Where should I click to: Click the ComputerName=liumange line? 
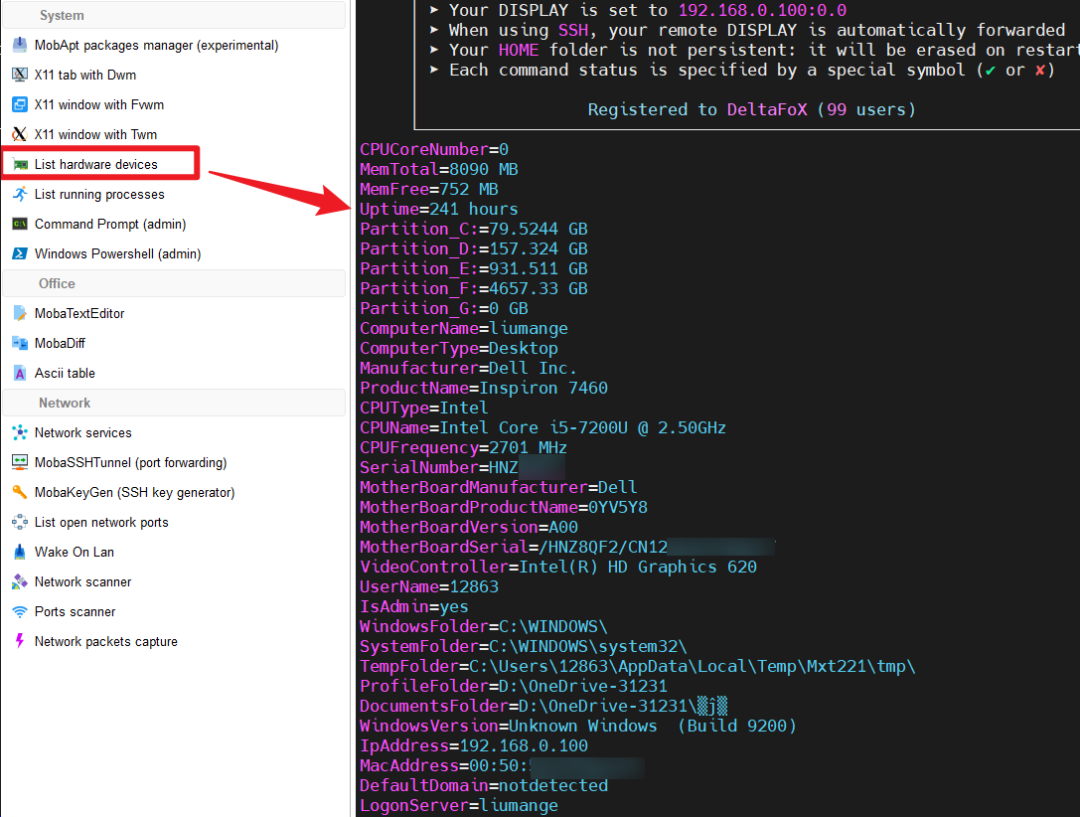point(464,329)
